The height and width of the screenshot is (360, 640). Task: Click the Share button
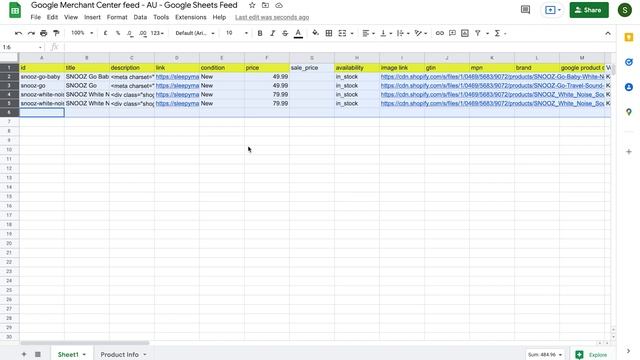(x=589, y=10)
